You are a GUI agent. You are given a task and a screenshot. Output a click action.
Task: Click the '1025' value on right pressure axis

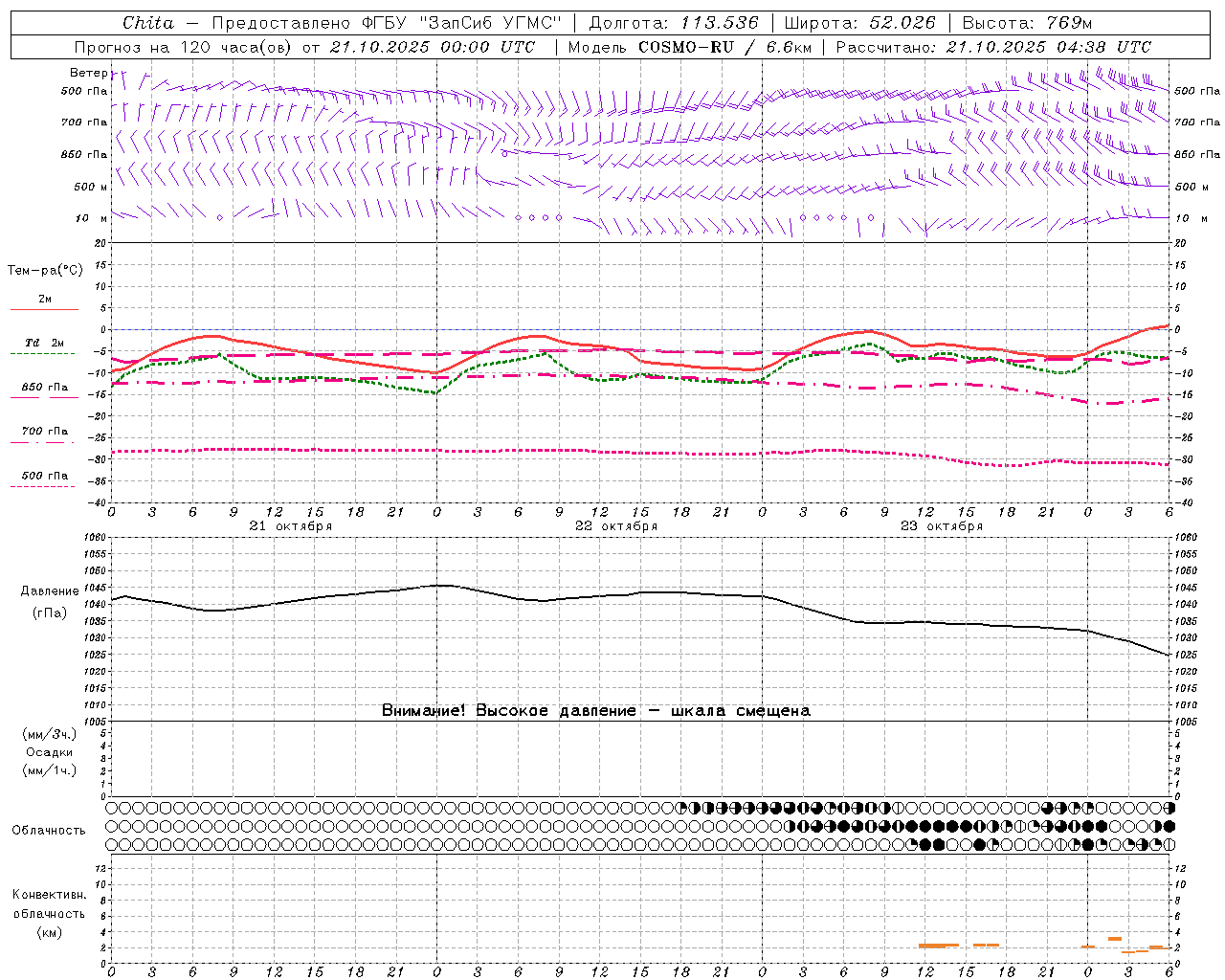point(1188,655)
